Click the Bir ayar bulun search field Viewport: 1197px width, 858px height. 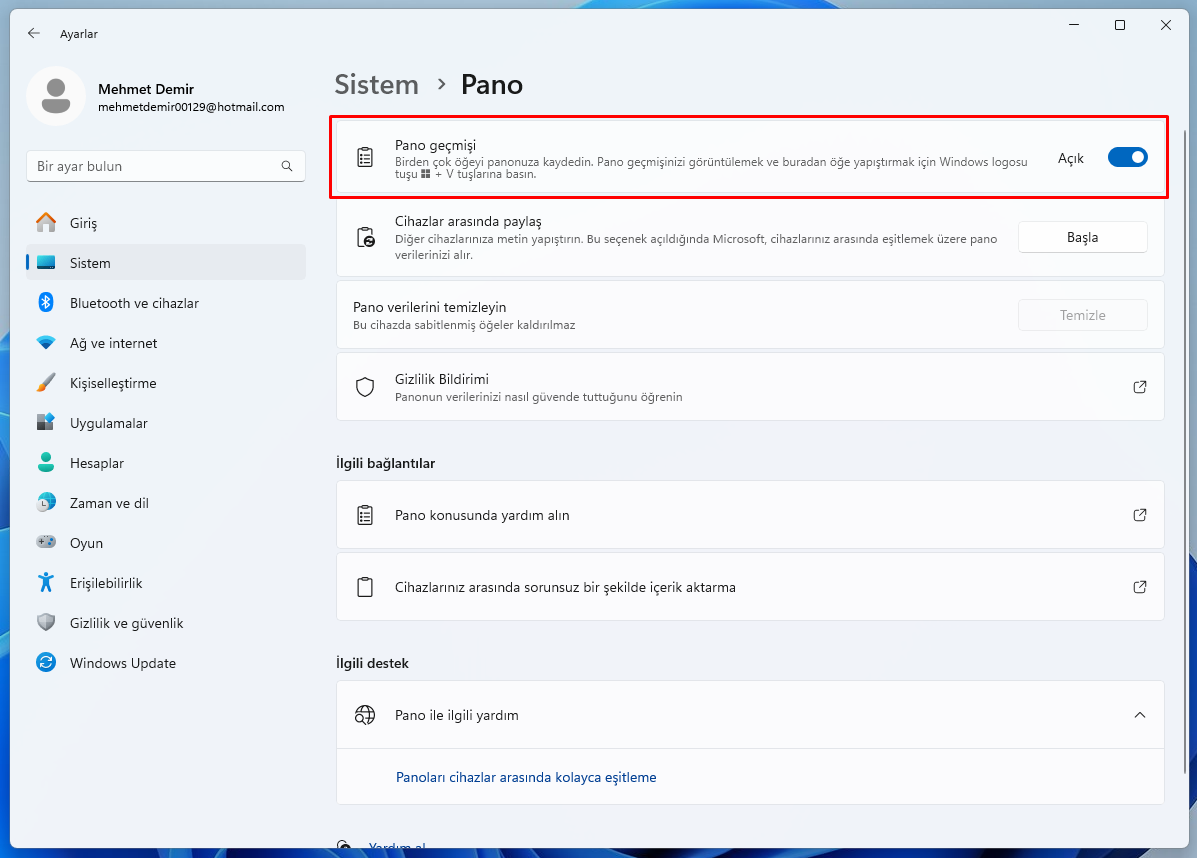coord(165,166)
